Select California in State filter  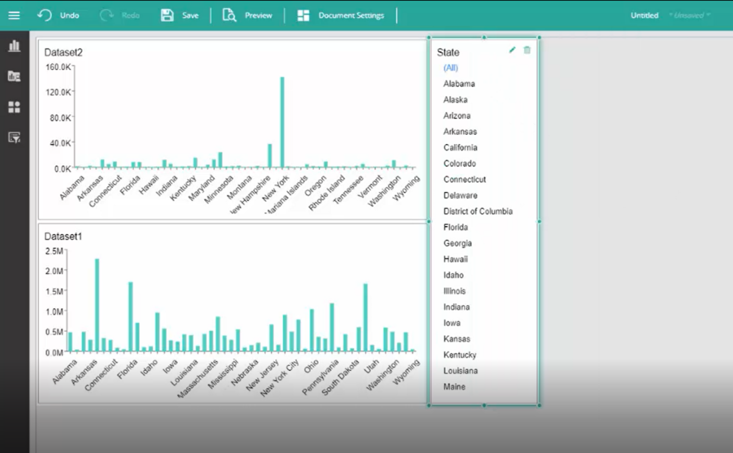tap(461, 148)
